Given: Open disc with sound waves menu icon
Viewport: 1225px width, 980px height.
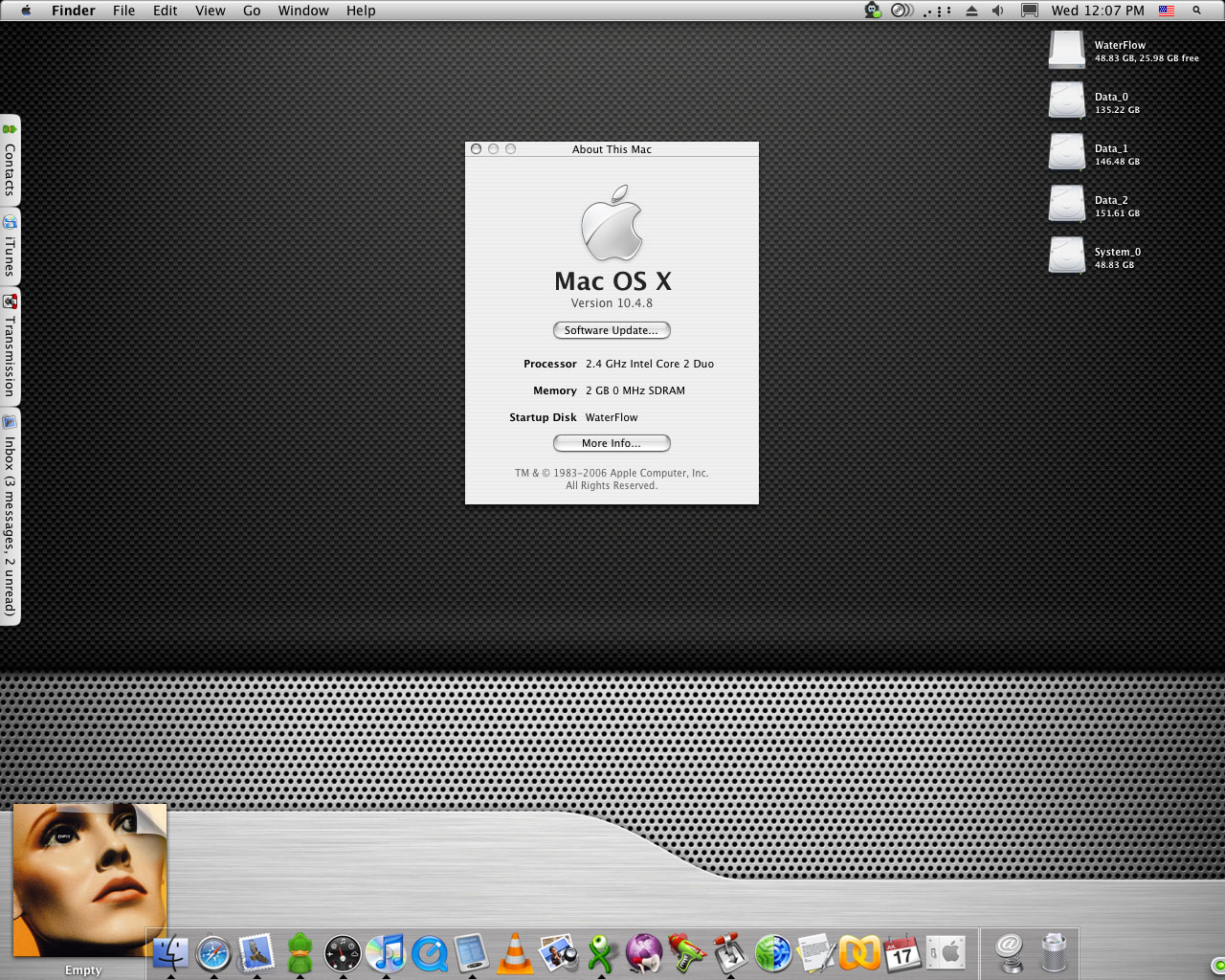Looking at the screenshot, I should pyautogui.click(x=902, y=11).
